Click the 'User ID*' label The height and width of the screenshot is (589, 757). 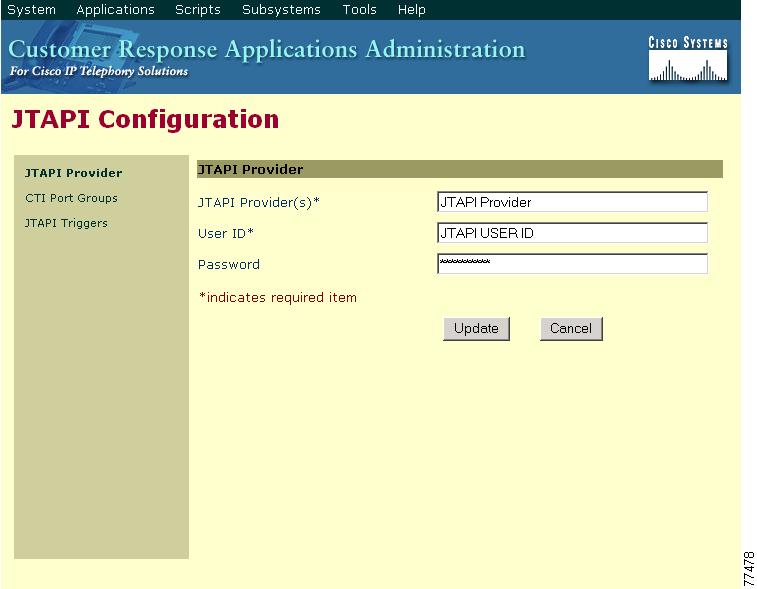point(226,233)
